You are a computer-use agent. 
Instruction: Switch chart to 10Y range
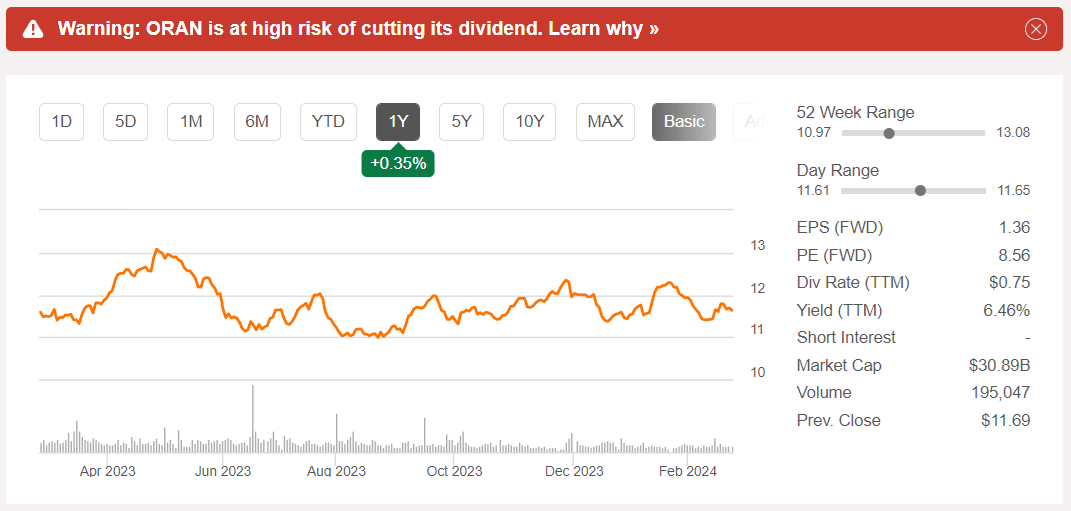529,122
